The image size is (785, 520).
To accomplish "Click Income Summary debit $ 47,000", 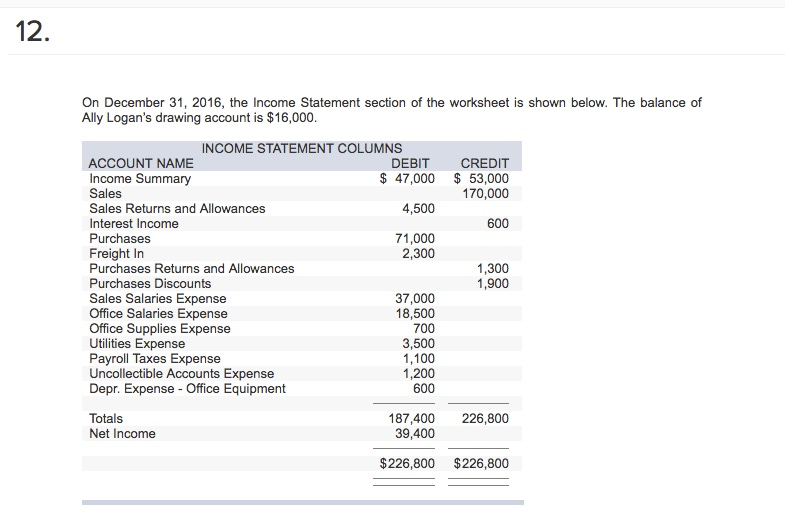I will tap(407, 179).
